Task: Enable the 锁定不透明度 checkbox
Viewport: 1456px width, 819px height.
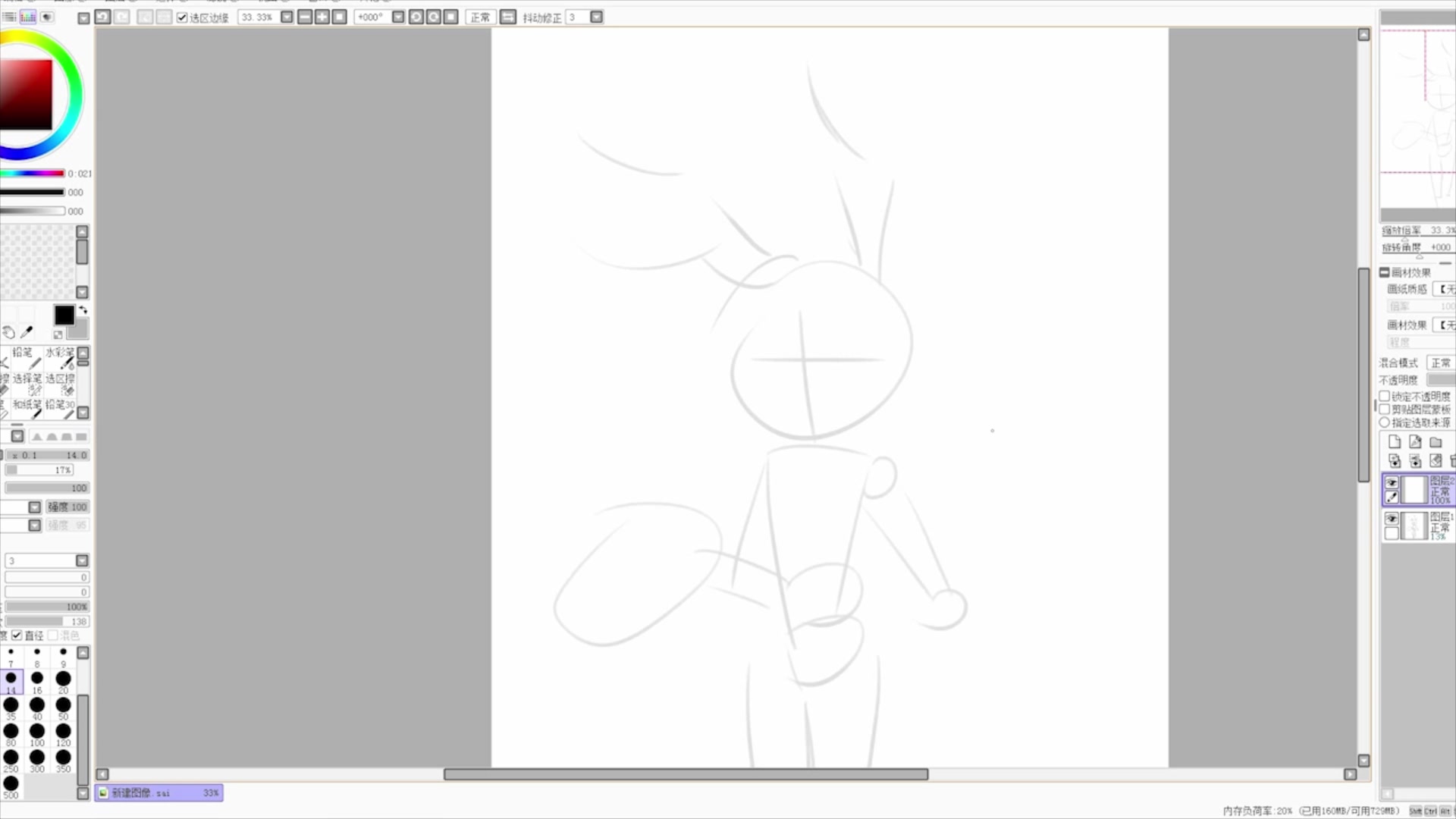Action: [1385, 396]
